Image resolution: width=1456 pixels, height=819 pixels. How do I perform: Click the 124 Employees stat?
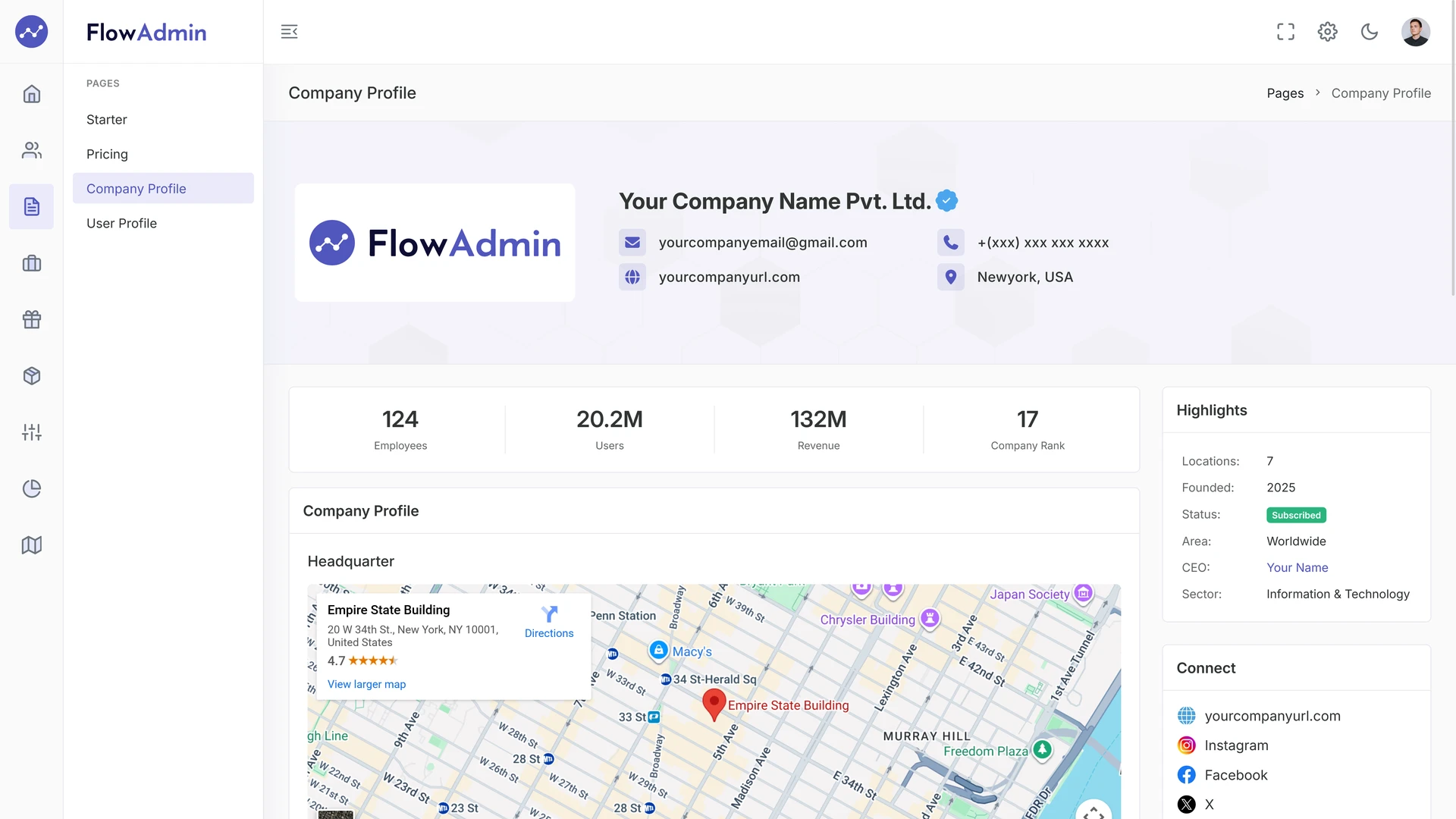pos(400,430)
